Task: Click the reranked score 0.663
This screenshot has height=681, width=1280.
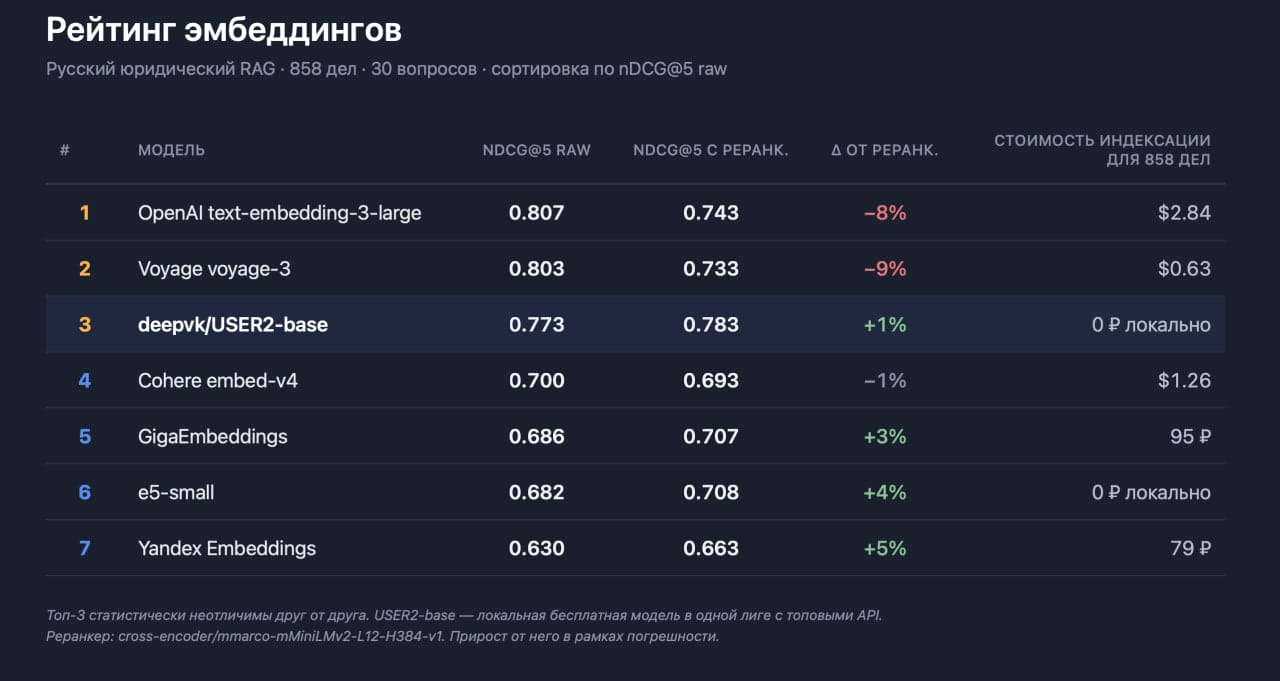Action: 711,549
